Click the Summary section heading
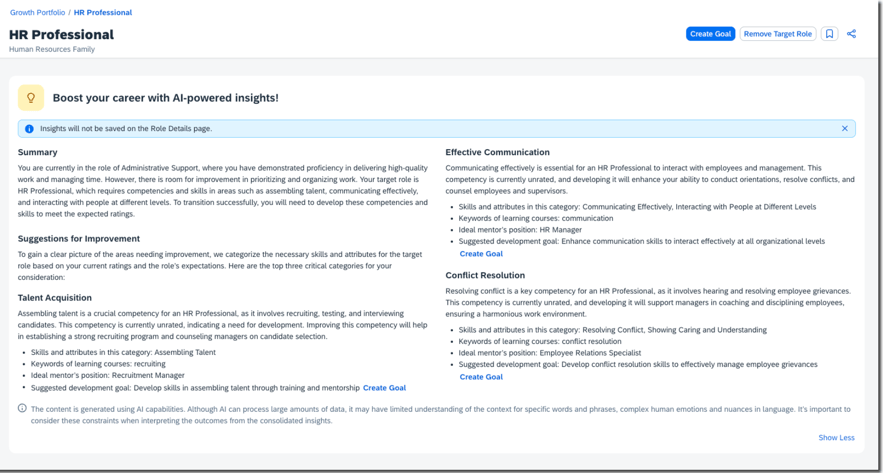This screenshot has width=883, height=473. pos(37,153)
